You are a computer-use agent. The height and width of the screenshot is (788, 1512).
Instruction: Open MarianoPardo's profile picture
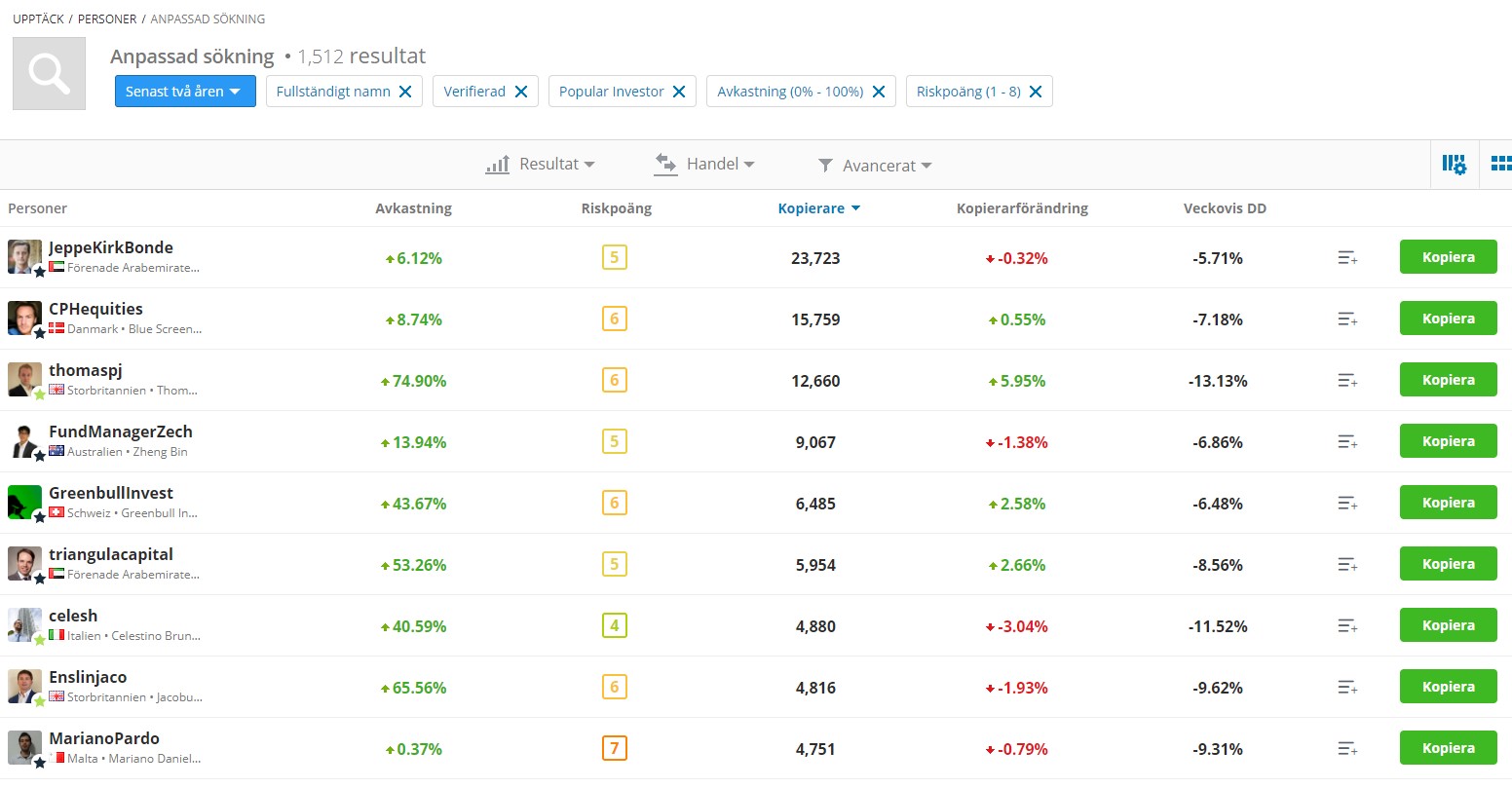(x=24, y=747)
